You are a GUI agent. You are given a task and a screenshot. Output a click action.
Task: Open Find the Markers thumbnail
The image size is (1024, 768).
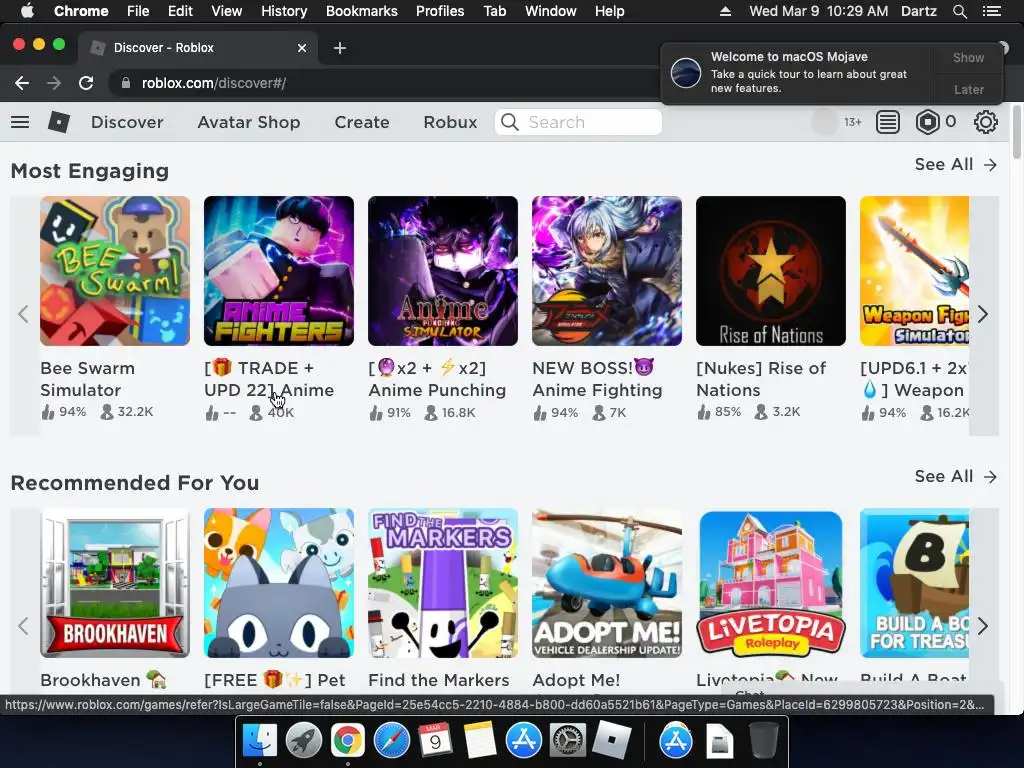coord(443,583)
